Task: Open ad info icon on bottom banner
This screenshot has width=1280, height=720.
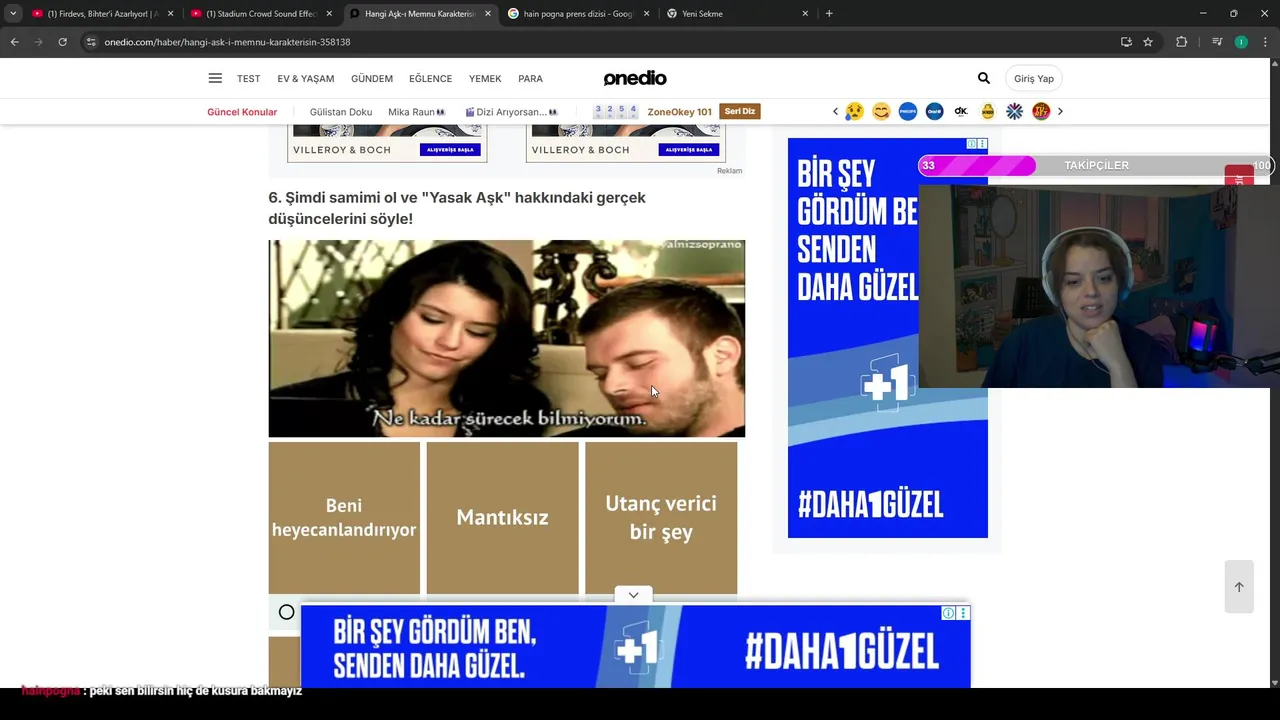Action: point(948,613)
